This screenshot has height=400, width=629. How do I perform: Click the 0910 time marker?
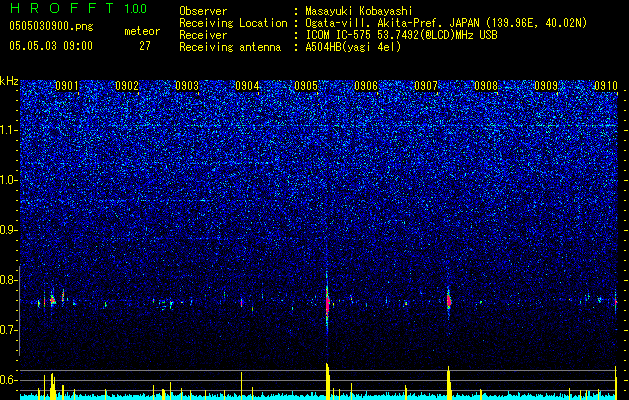click(x=606, y=86)
